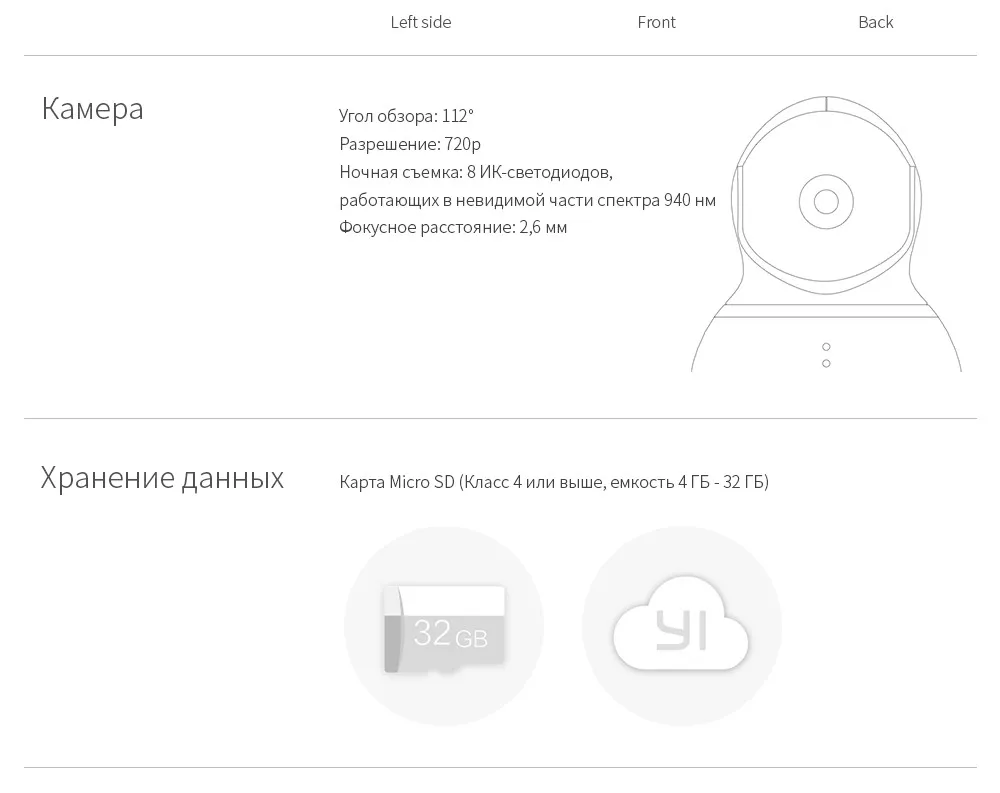
Task: Select the Front view label
Action: pyautogui.click(x=656, y=22)
